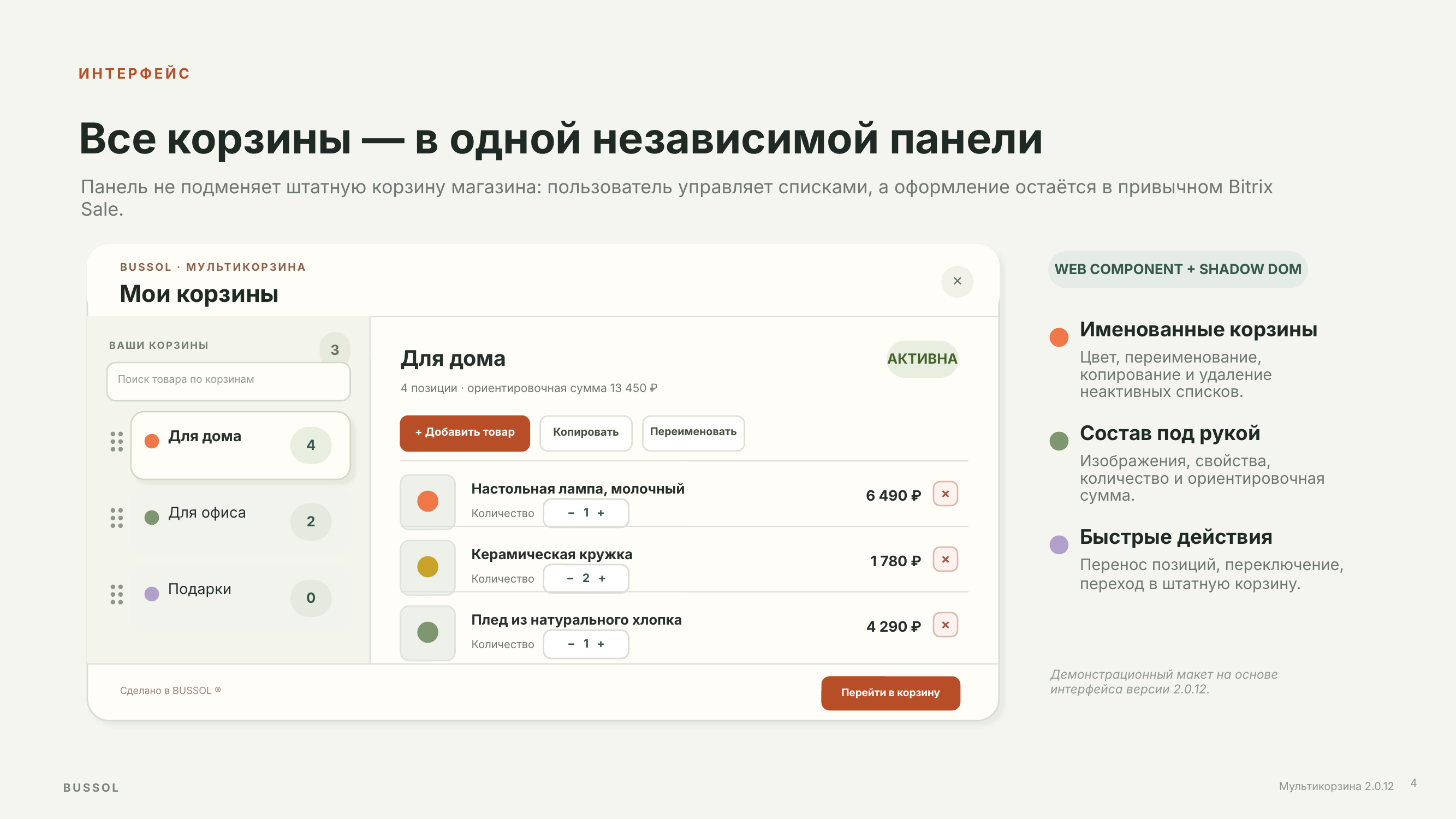Click the orange color dot of Для дома
Screen dimensions: 1456x819
click(151, 441)
